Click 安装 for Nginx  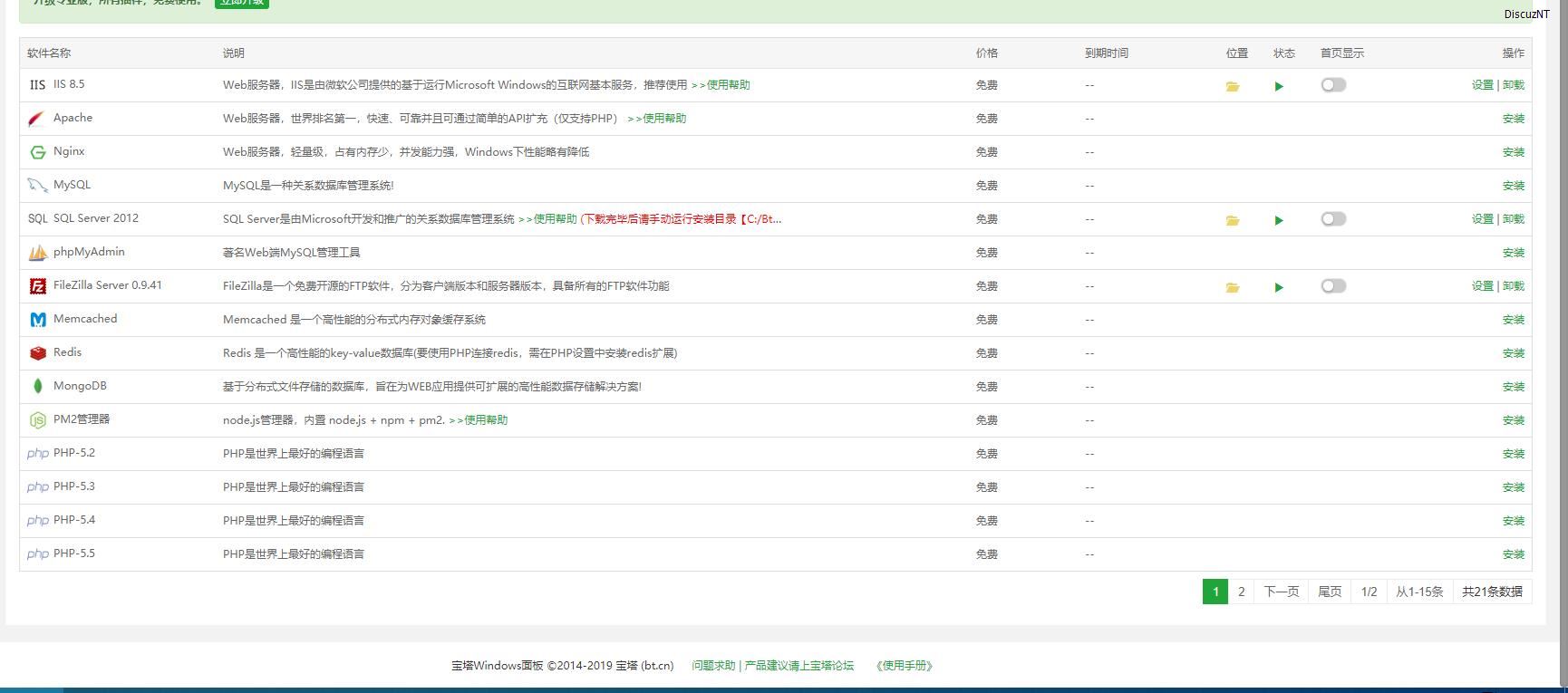click(x=1514, y=152)
